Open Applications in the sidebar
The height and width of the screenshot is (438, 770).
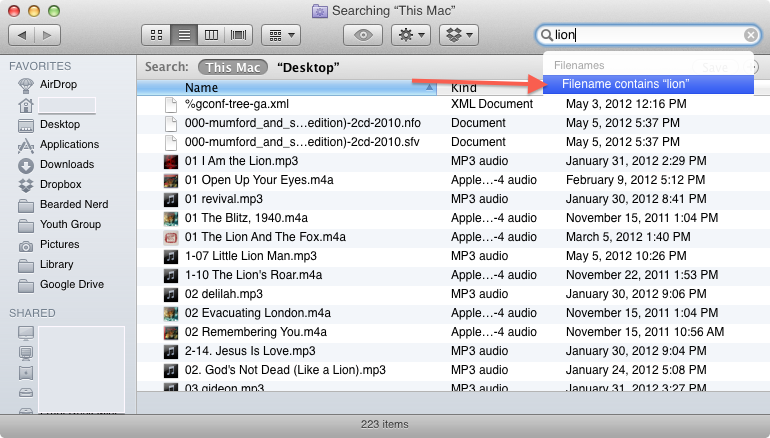(x=69, y=144)
